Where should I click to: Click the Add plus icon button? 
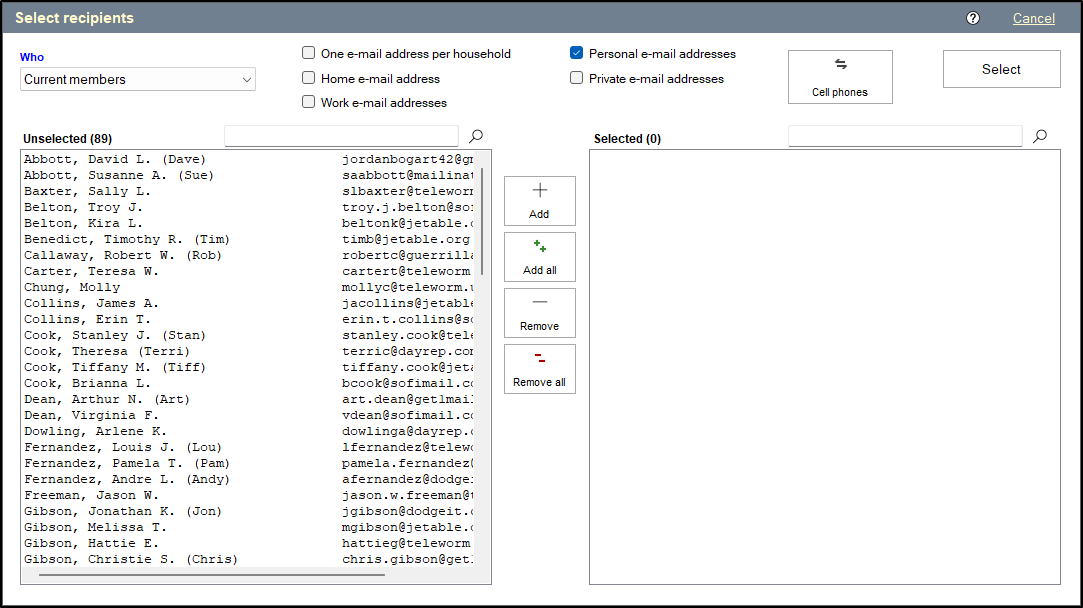(540, 201)
